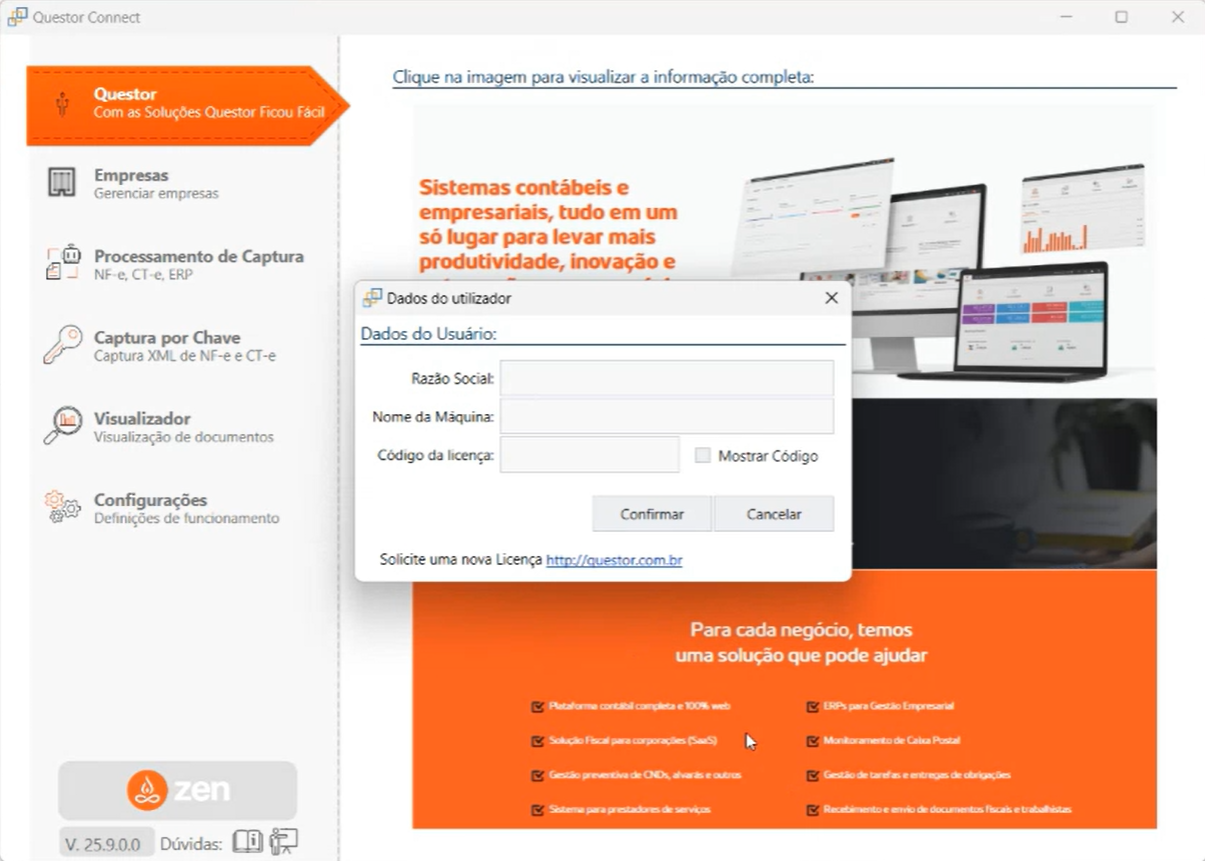
Task: Click the Zen logo button
Action: coord(177,790)
